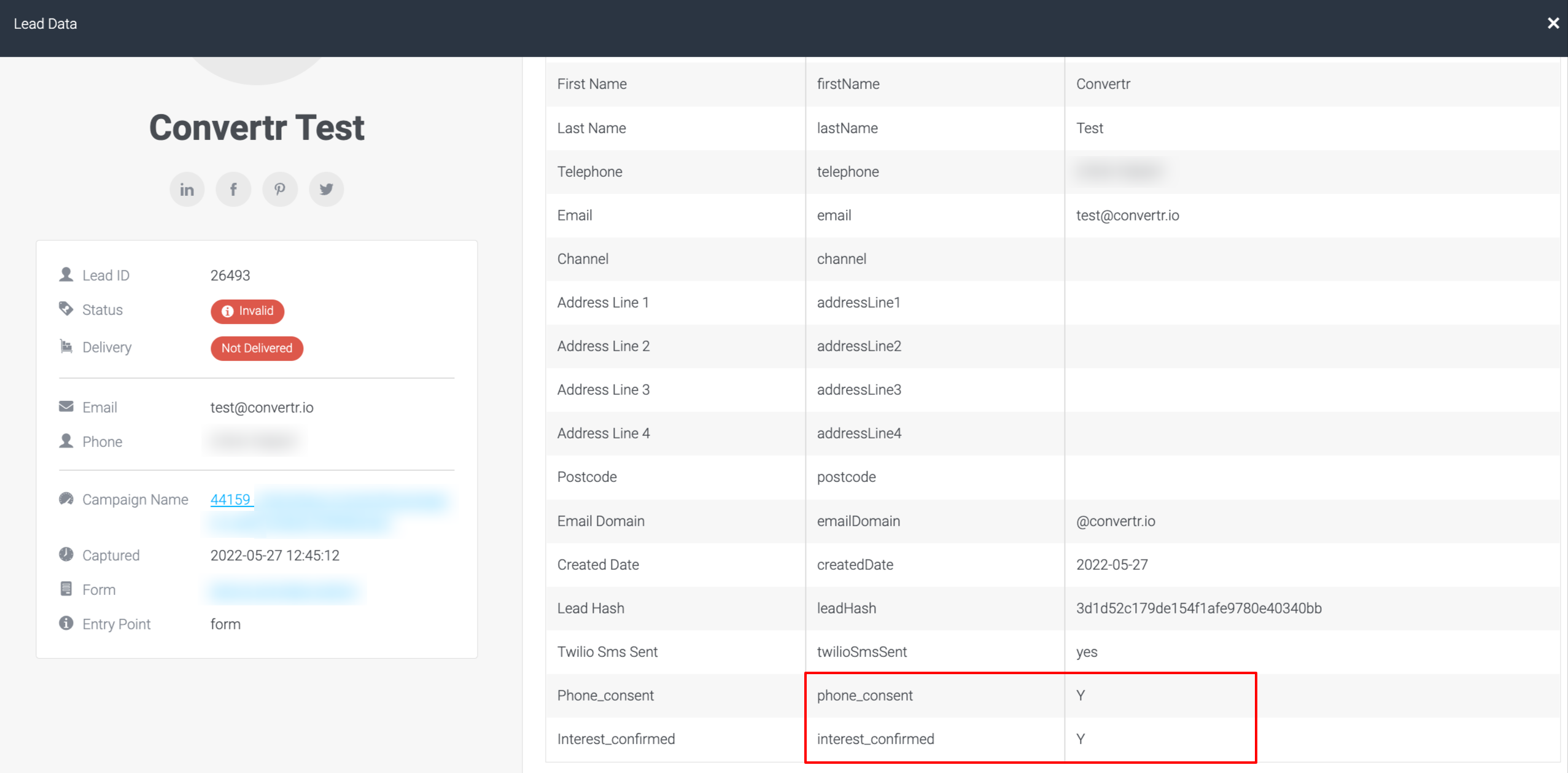
Task: Open the Twitter social icon
Action: (x=327, y=189)
